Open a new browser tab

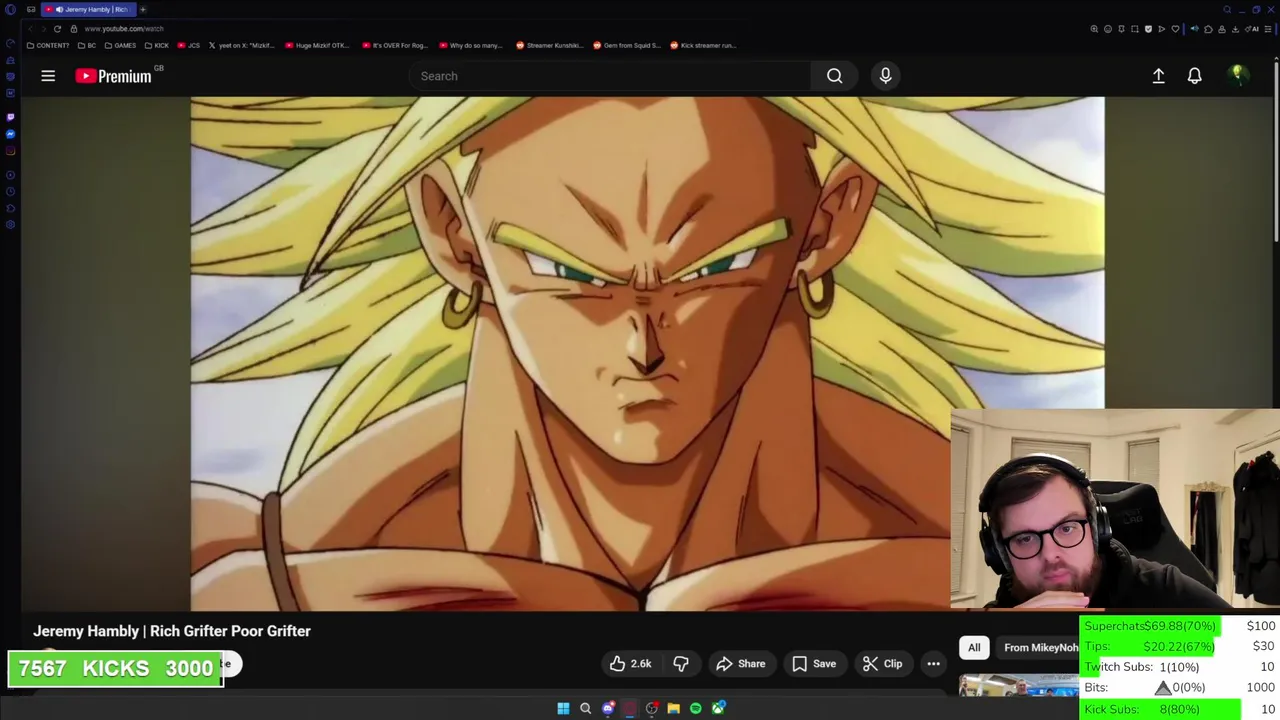(143, 9)
